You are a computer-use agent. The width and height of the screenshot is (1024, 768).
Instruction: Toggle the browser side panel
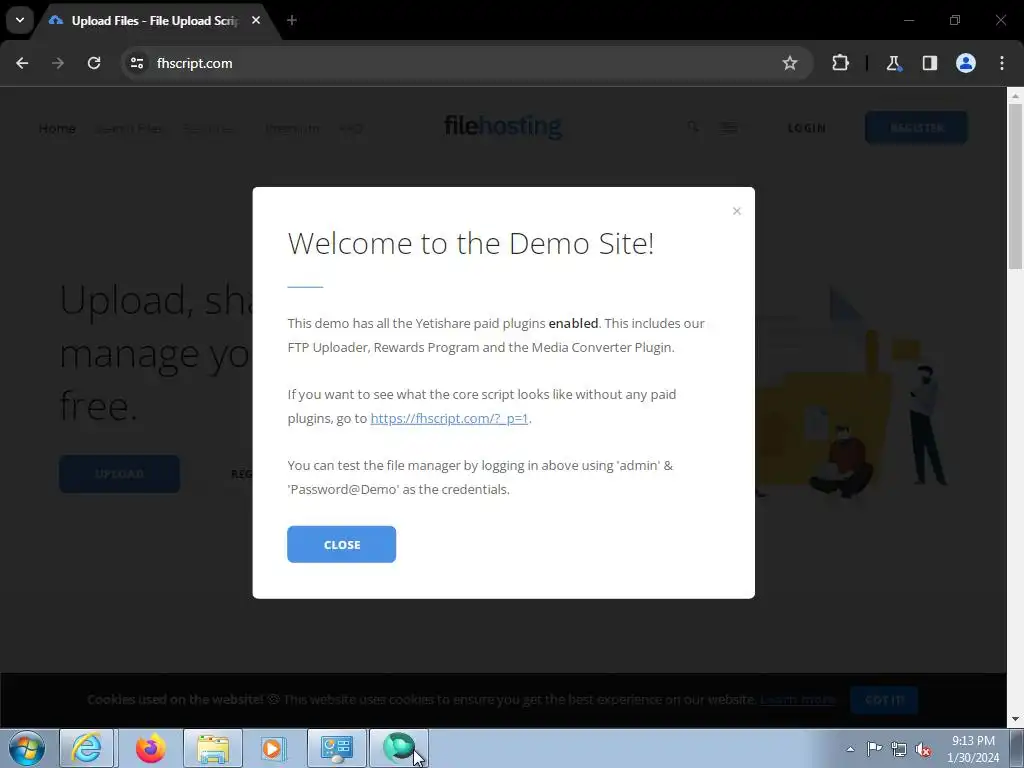(929, 63)
